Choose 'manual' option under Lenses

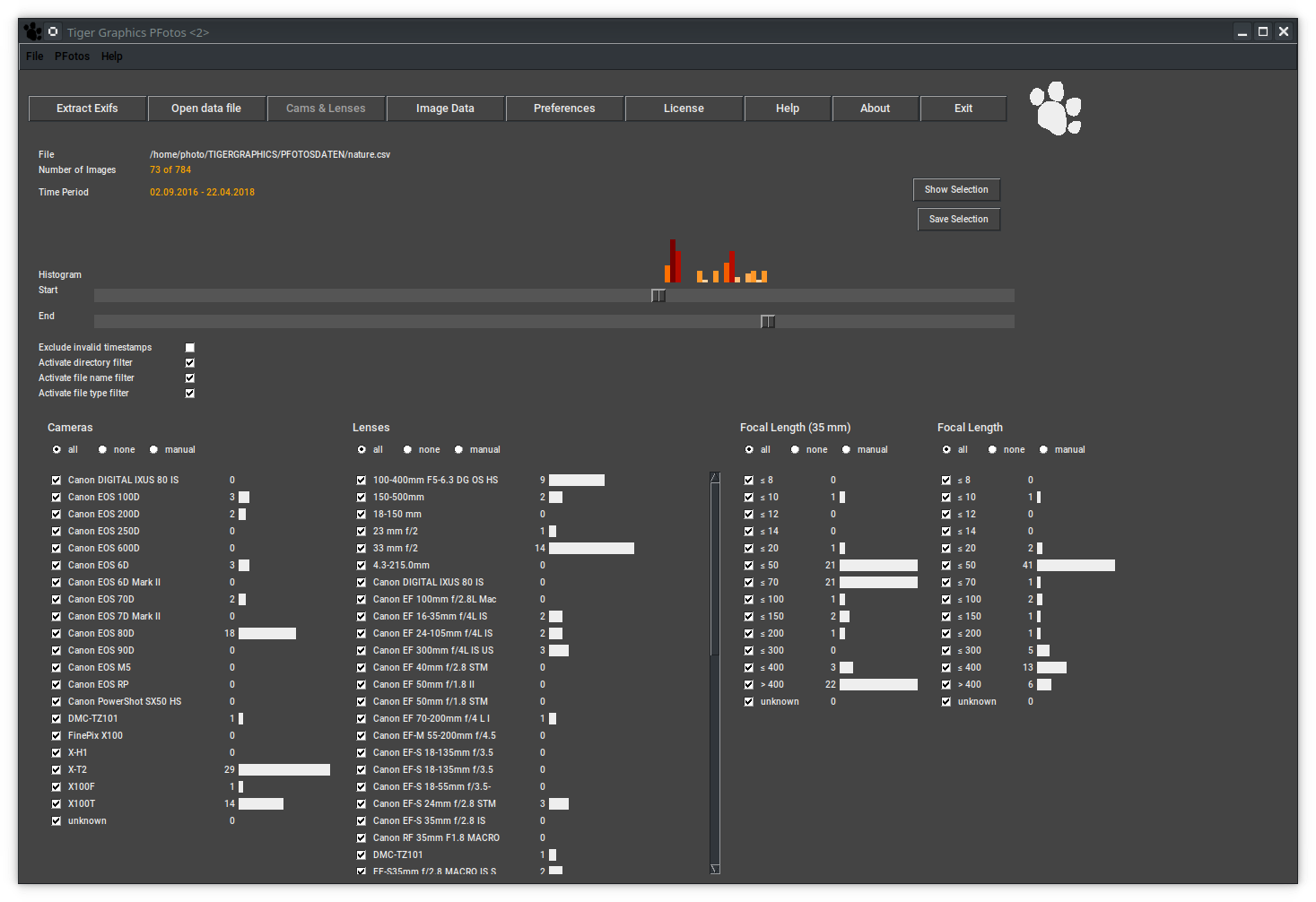(459, 450)
